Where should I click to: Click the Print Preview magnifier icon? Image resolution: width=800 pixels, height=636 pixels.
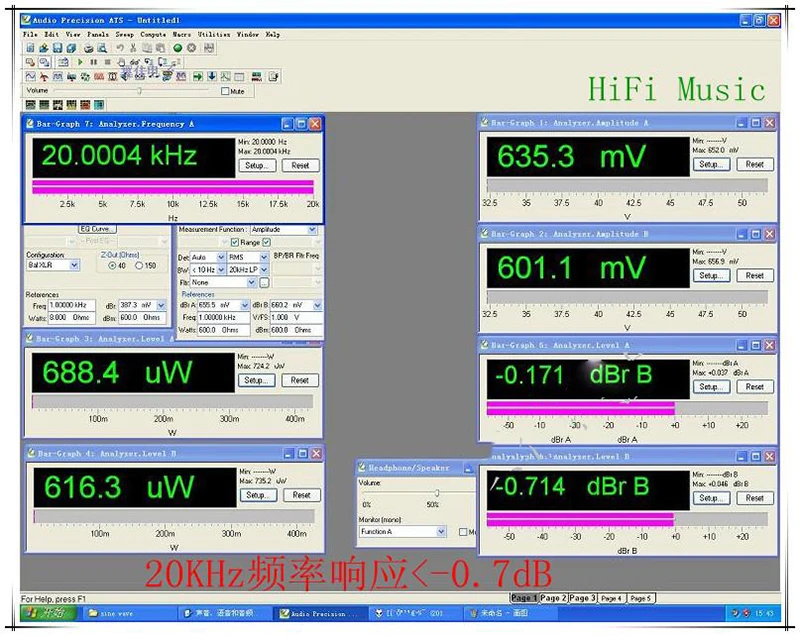pyautogui.click(x=102, y=48)
